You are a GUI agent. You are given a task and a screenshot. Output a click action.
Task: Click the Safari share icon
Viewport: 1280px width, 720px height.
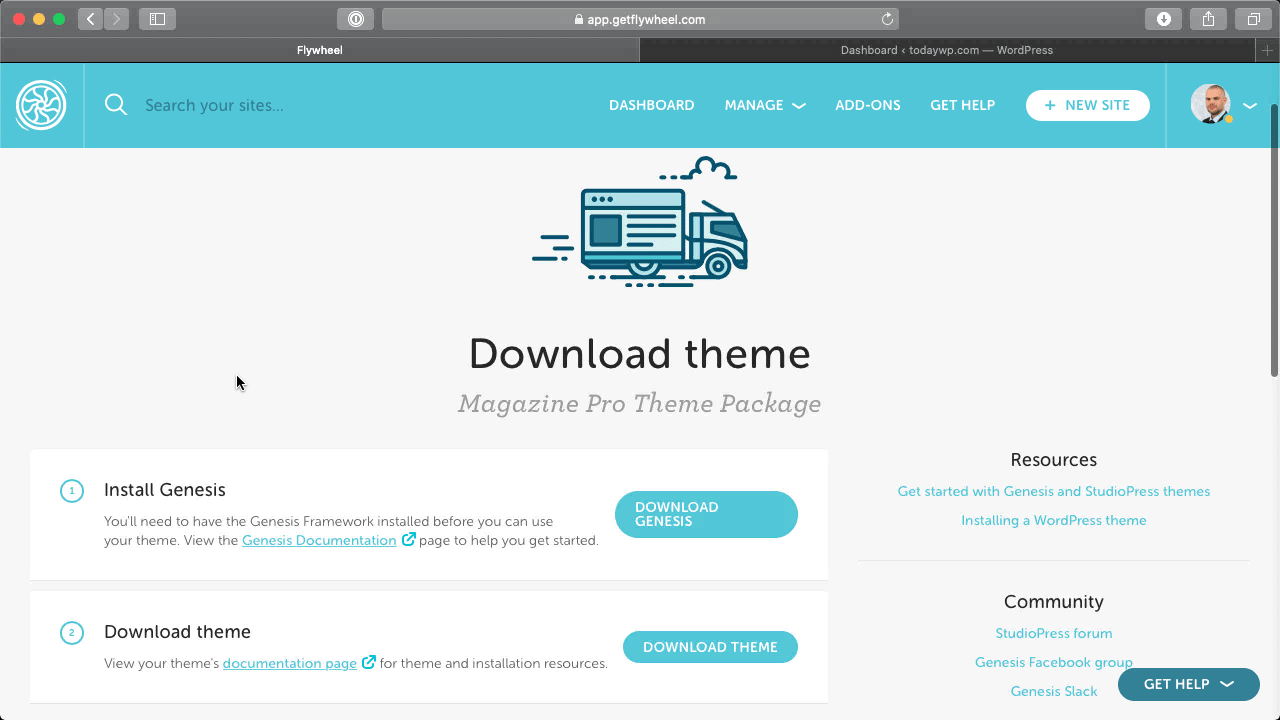click(x=1208, y=19)
